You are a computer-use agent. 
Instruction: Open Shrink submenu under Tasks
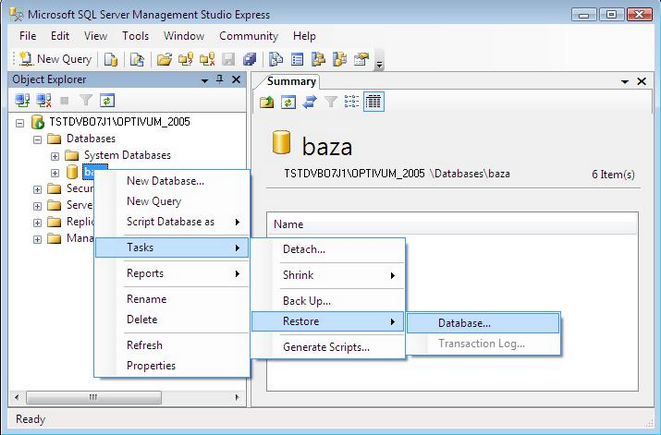[x=328, y=275]
